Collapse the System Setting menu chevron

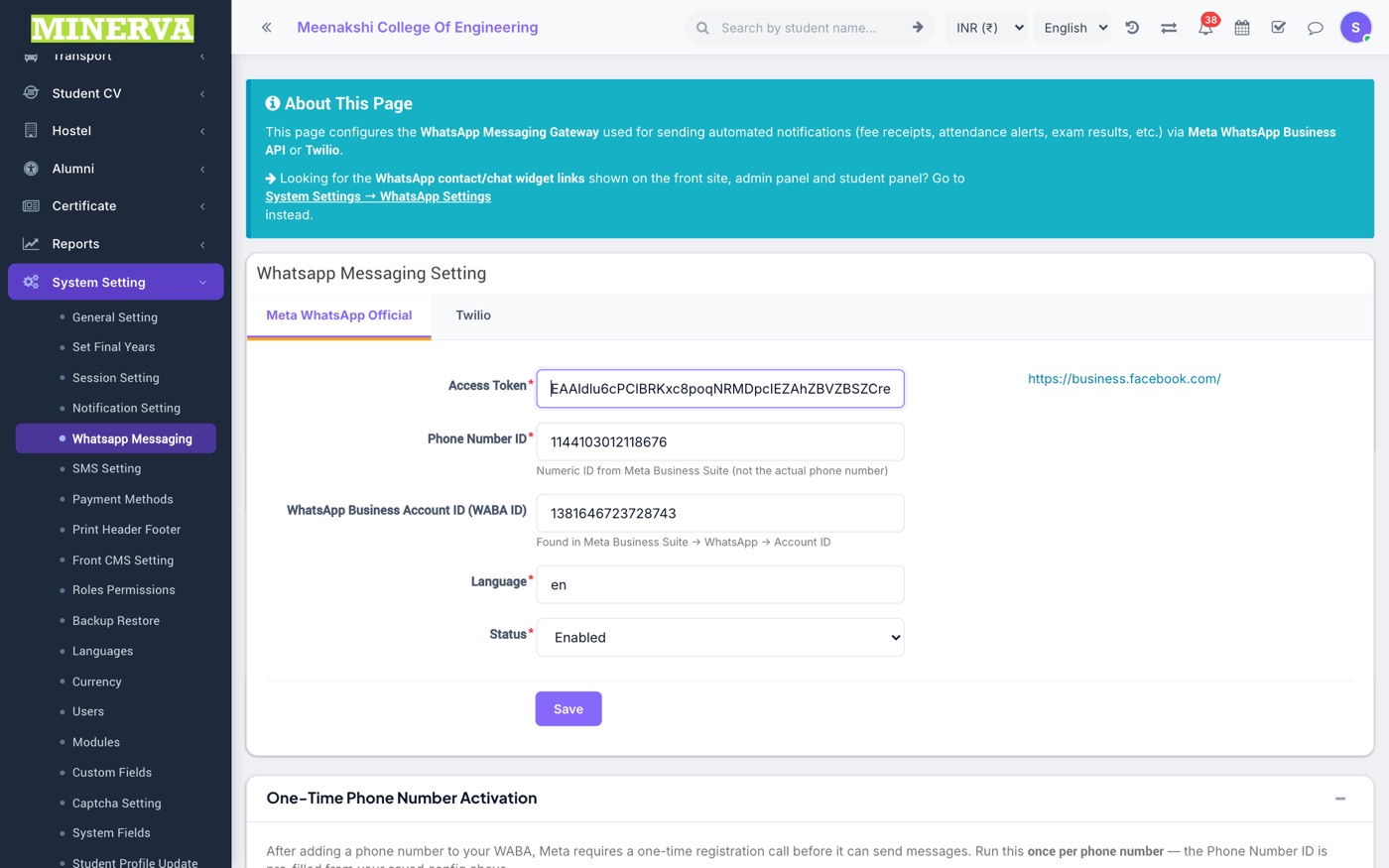(202, 282)
